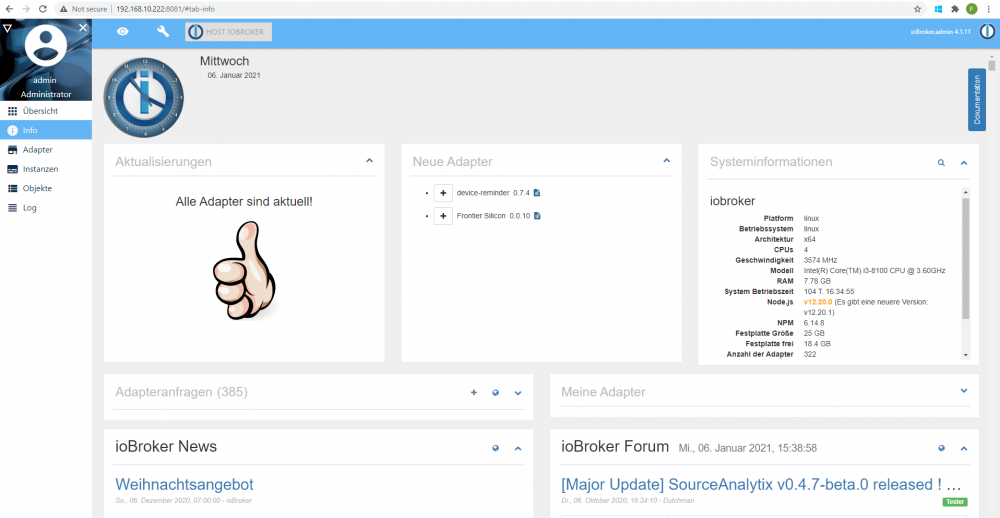Screen dimensions: 1000x518
Task: Collapse the Neue Adapter panel
Action: [x=666, y=161]
